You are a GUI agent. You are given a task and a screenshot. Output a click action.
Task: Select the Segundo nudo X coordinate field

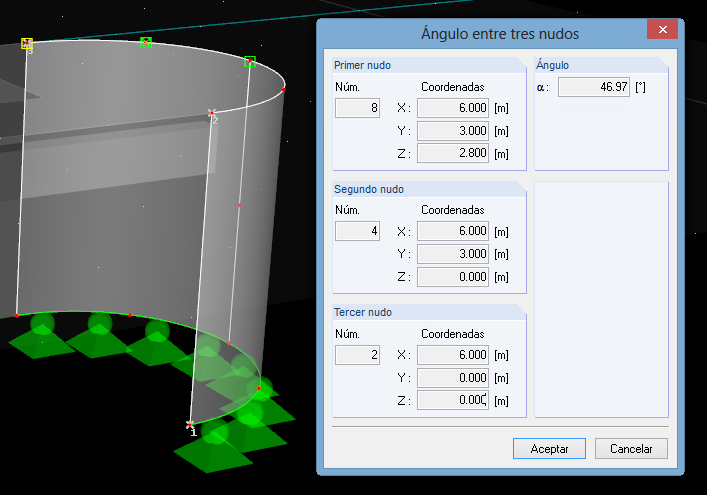click(x=453, y=231)
